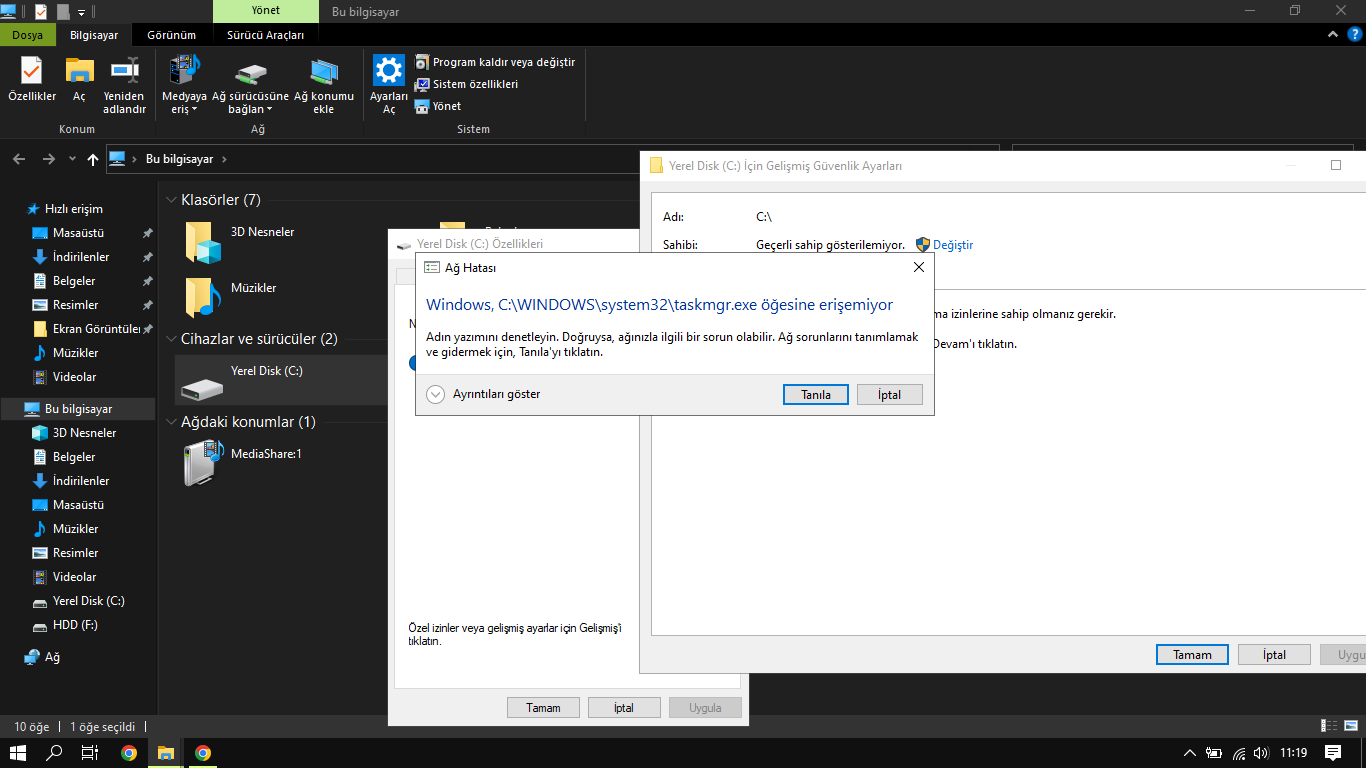Open Ağ sürücüsüne bağlan dropdown
Image resolution: width=1366 pixels, height=768 pixels.
(x=250, y=85)
